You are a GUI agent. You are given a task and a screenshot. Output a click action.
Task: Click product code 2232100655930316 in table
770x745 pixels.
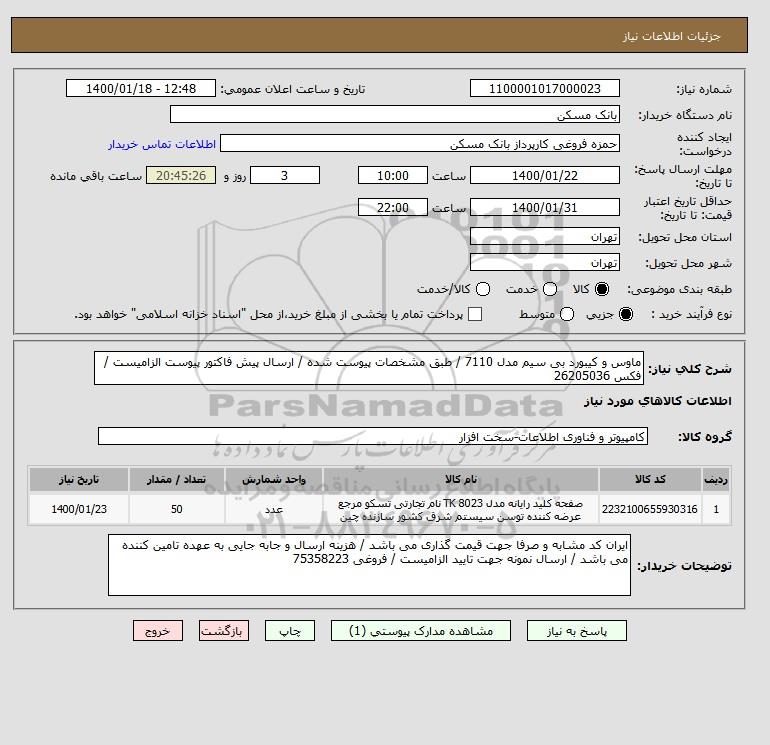coord(650,509)
